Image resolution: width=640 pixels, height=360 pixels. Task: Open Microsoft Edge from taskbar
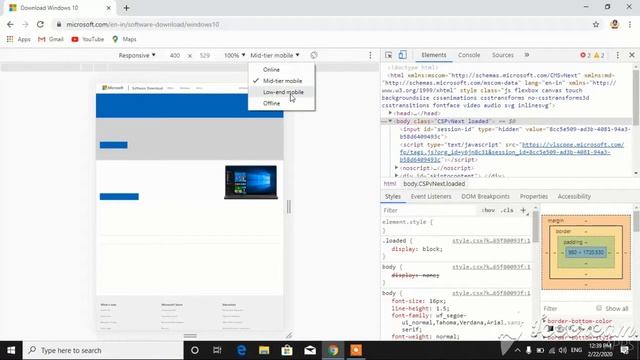(x=241, y=350)
